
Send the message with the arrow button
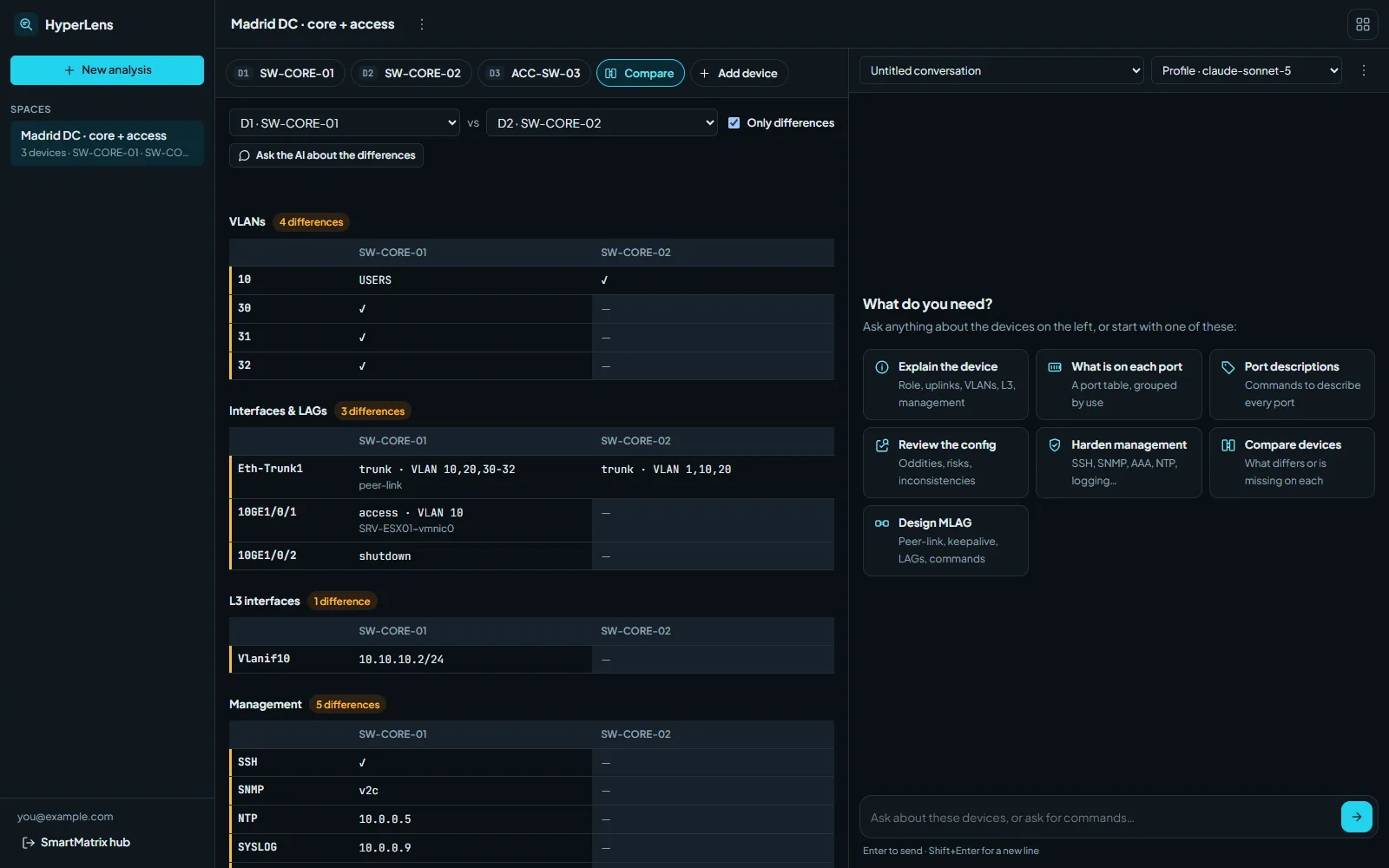point(1357,817)
